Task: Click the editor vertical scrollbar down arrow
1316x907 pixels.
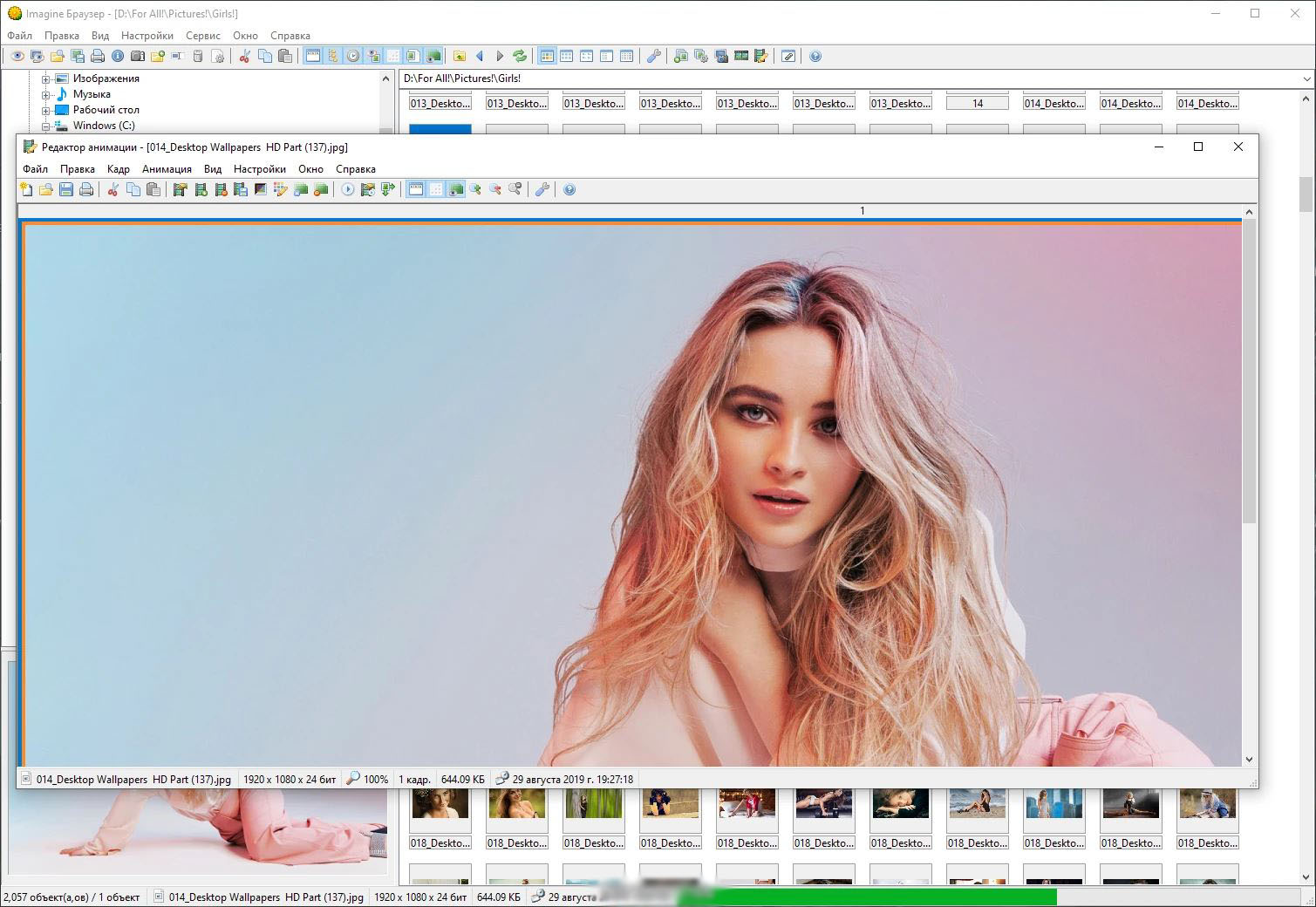Action: click(x=1249, y=760)
